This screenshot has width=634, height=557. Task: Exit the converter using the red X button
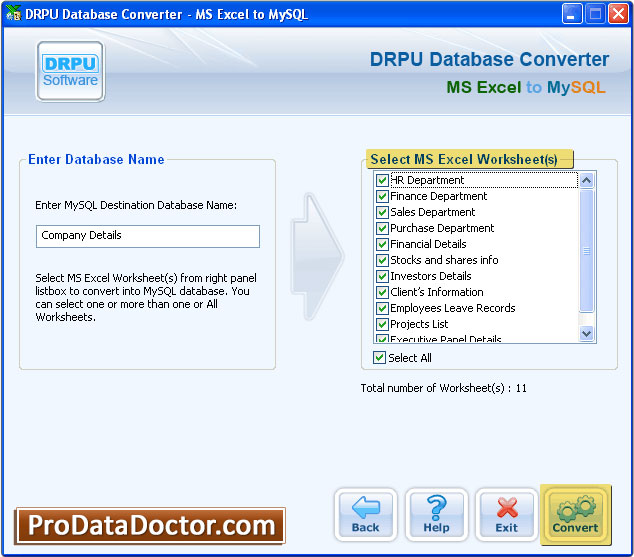tap(507, 514)
